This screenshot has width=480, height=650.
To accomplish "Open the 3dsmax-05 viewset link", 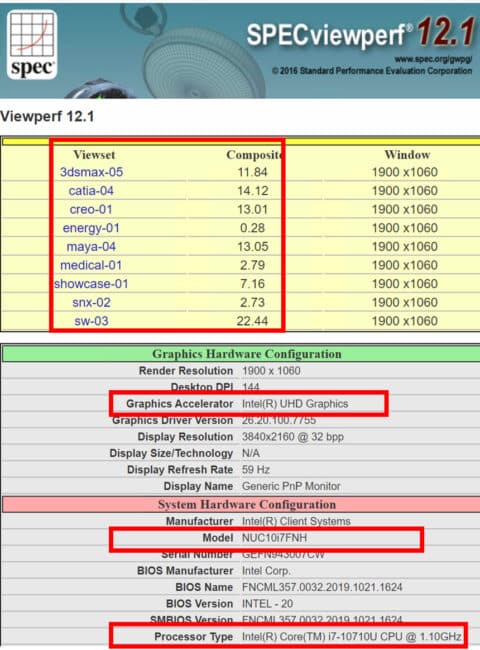I will pos(91,172).
